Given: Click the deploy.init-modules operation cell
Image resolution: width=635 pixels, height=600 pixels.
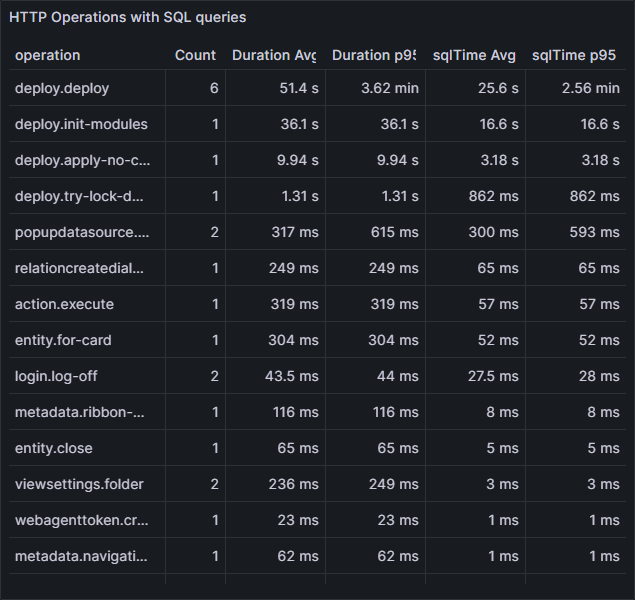Looking at the screenshot, I should point(81,124).
